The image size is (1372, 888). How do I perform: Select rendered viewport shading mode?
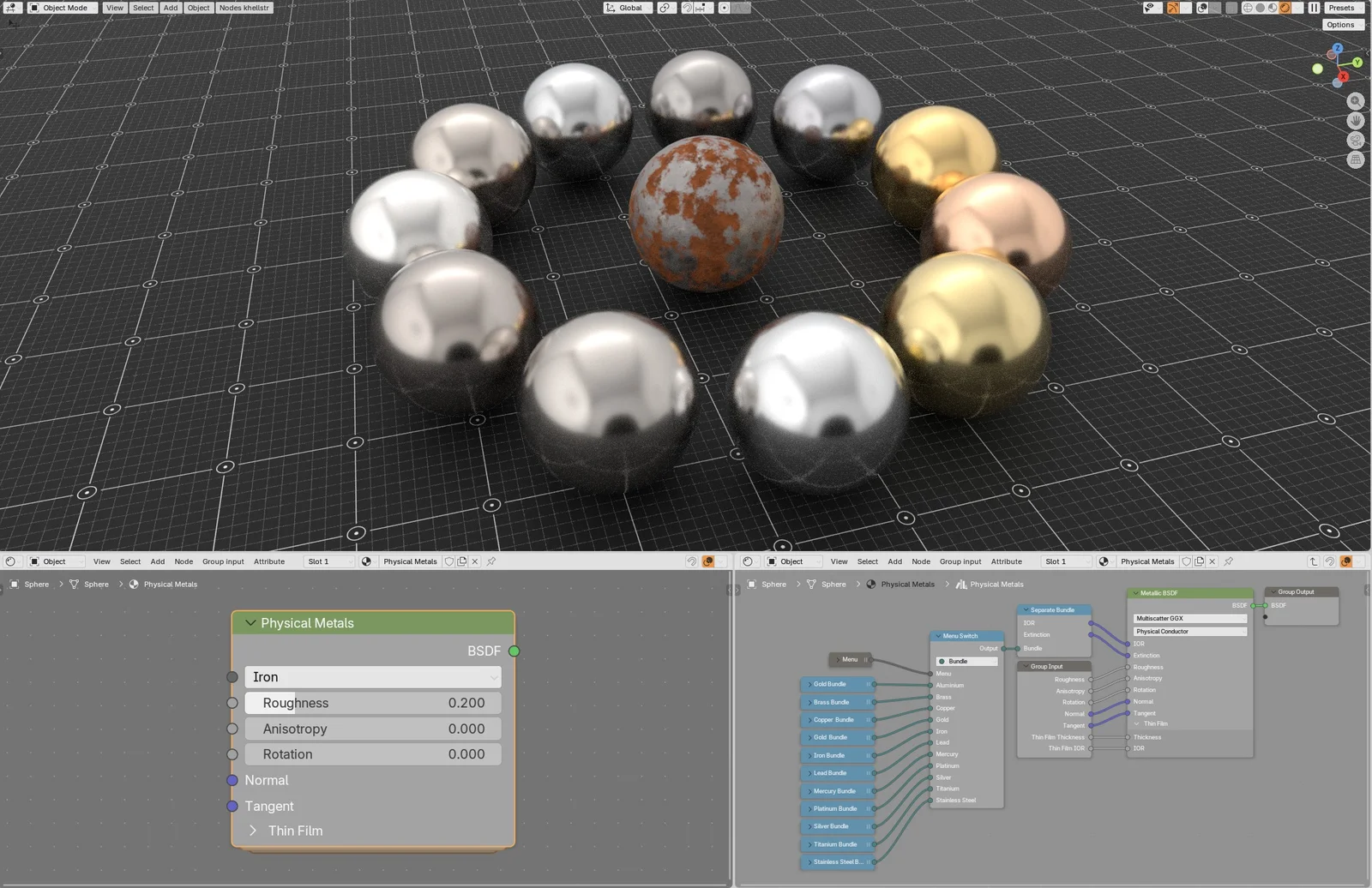coord(1285,8)
